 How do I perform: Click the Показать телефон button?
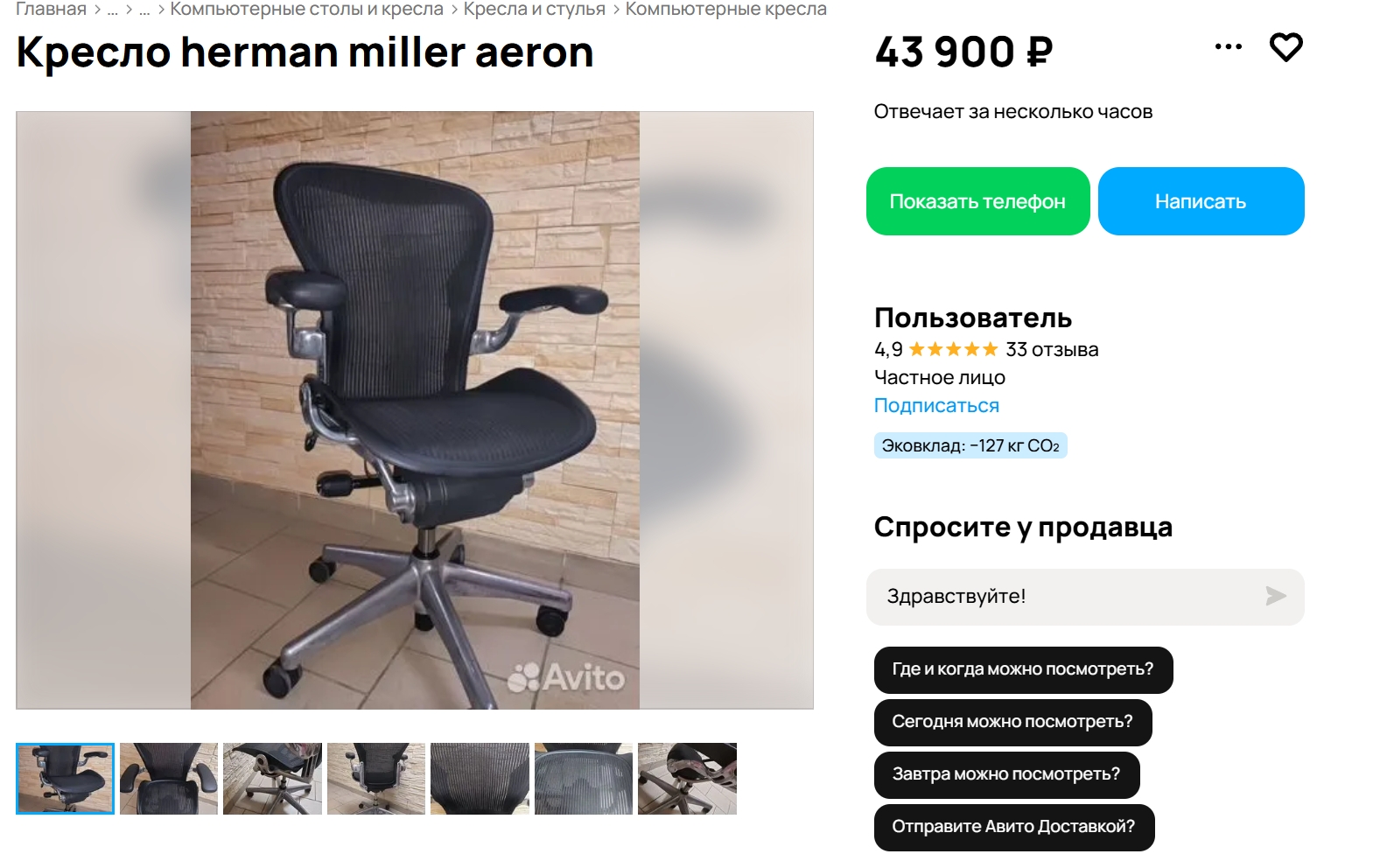tap(977, 201)
